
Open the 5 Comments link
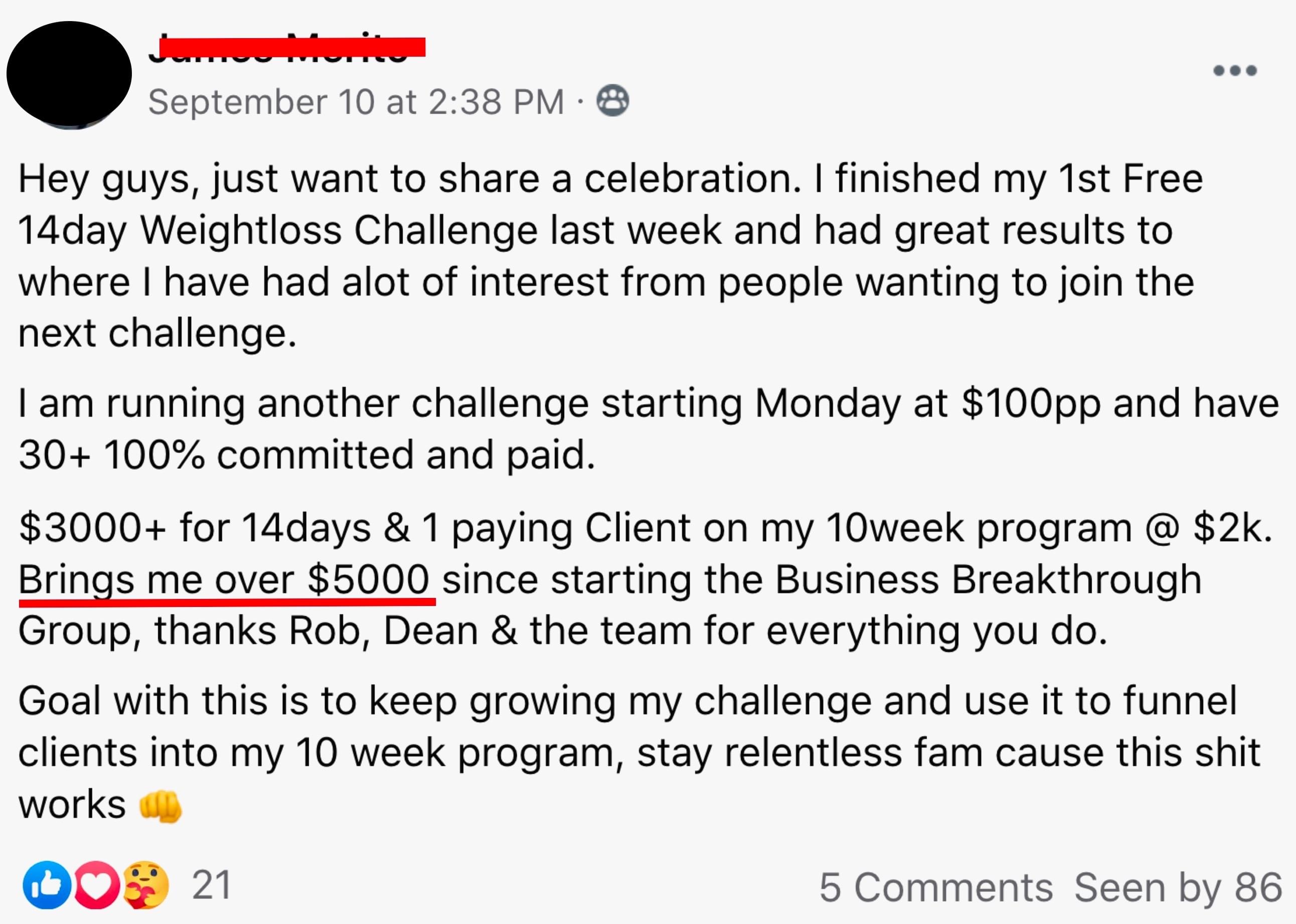pyautogui.click(x=936, y=887)
